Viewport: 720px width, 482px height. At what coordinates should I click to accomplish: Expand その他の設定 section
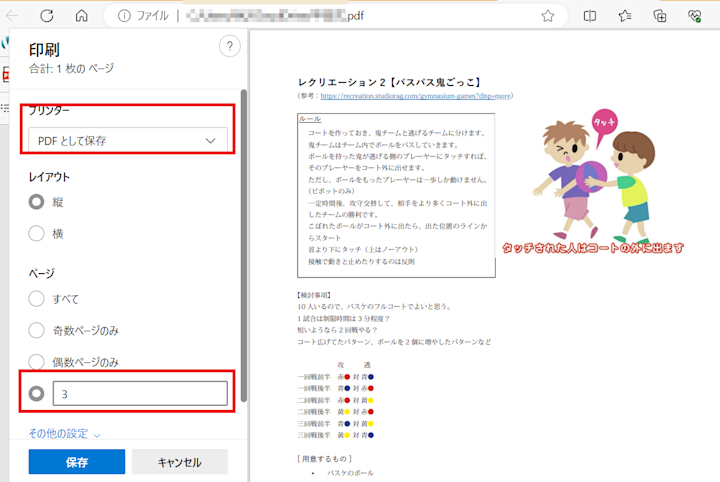64,433
